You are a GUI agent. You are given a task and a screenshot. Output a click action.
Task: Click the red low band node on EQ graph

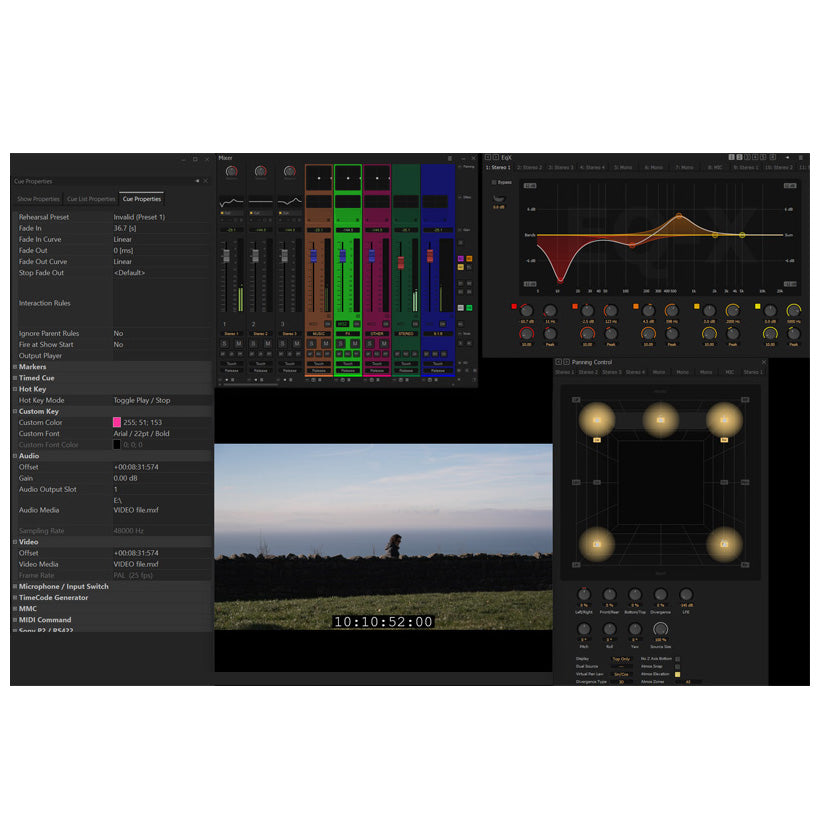(x=560, y=280)
